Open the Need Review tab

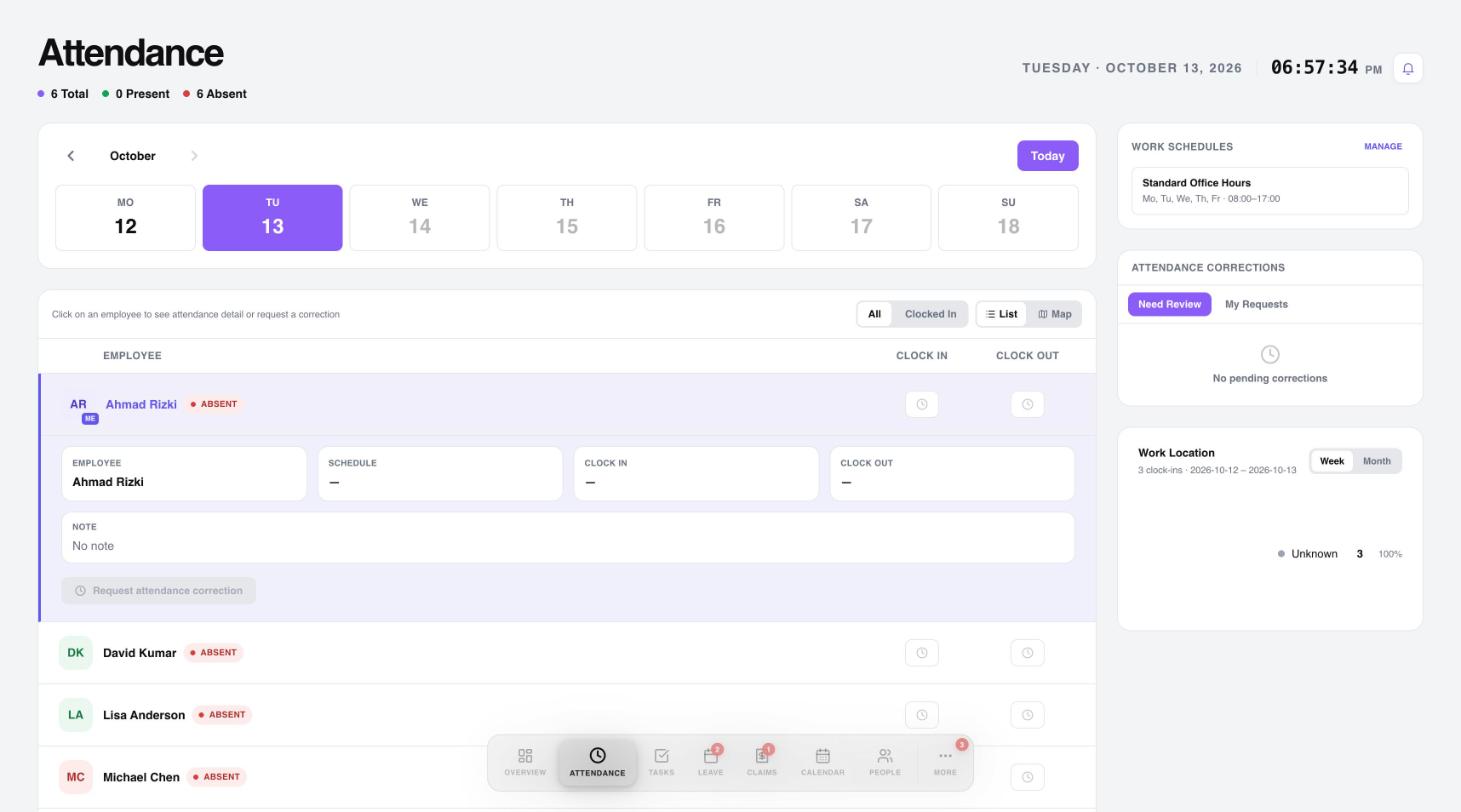pos(1169,304)
